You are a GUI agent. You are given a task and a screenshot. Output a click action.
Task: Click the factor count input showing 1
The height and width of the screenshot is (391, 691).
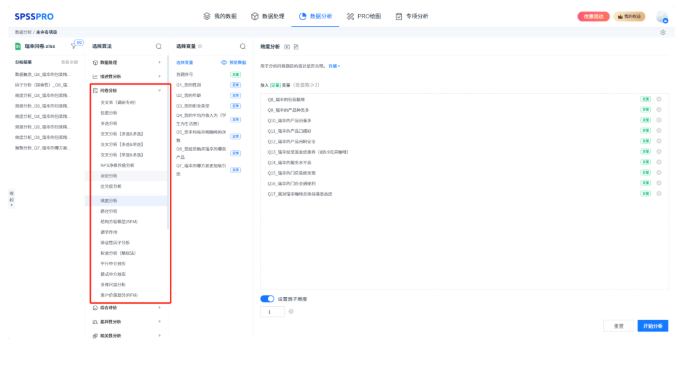point(272,312)
